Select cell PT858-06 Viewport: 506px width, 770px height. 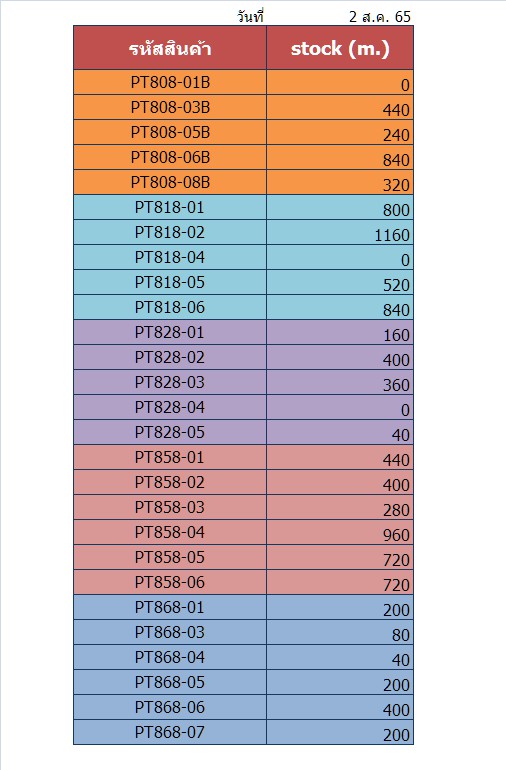tap(170, 582)
